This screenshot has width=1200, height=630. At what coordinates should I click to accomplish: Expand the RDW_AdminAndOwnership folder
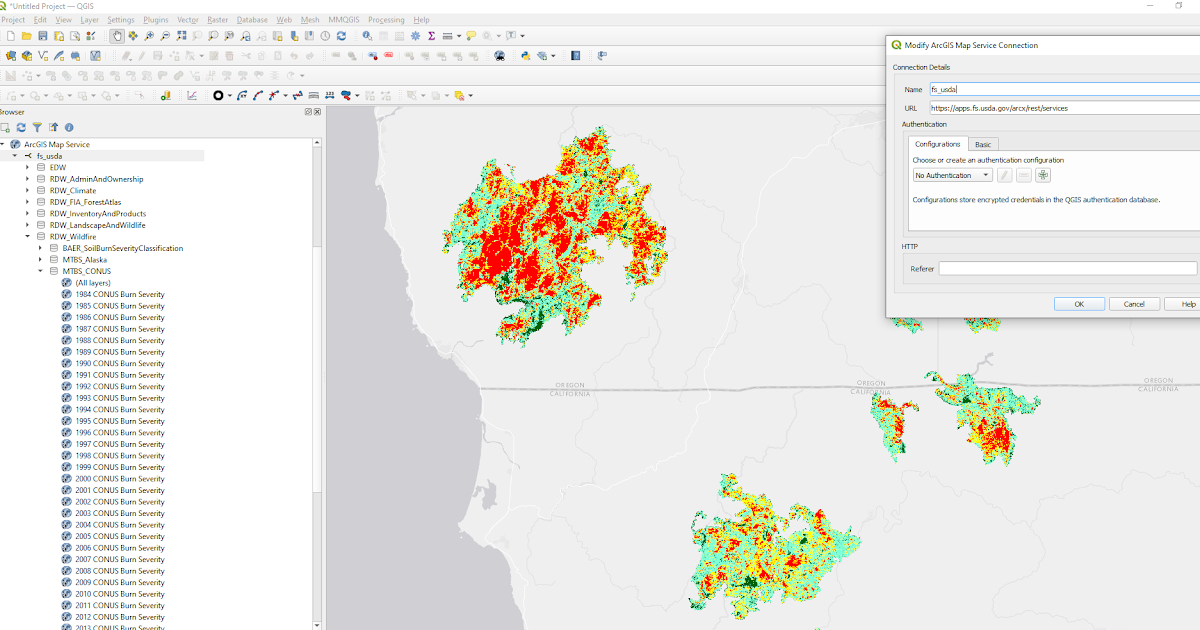[28, 179]
